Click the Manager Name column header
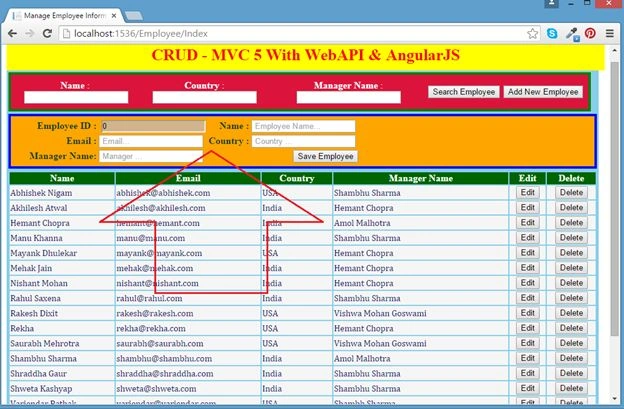Viewport: 624px width, 409px height. coord(421,178)
